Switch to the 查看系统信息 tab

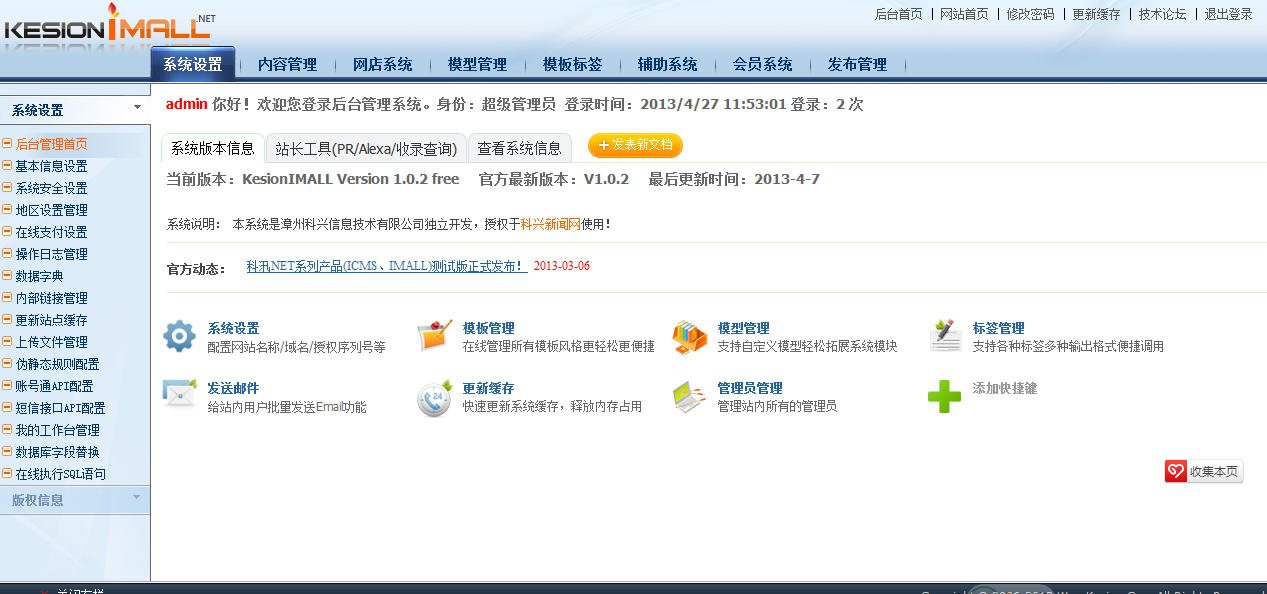click(519, 148)
